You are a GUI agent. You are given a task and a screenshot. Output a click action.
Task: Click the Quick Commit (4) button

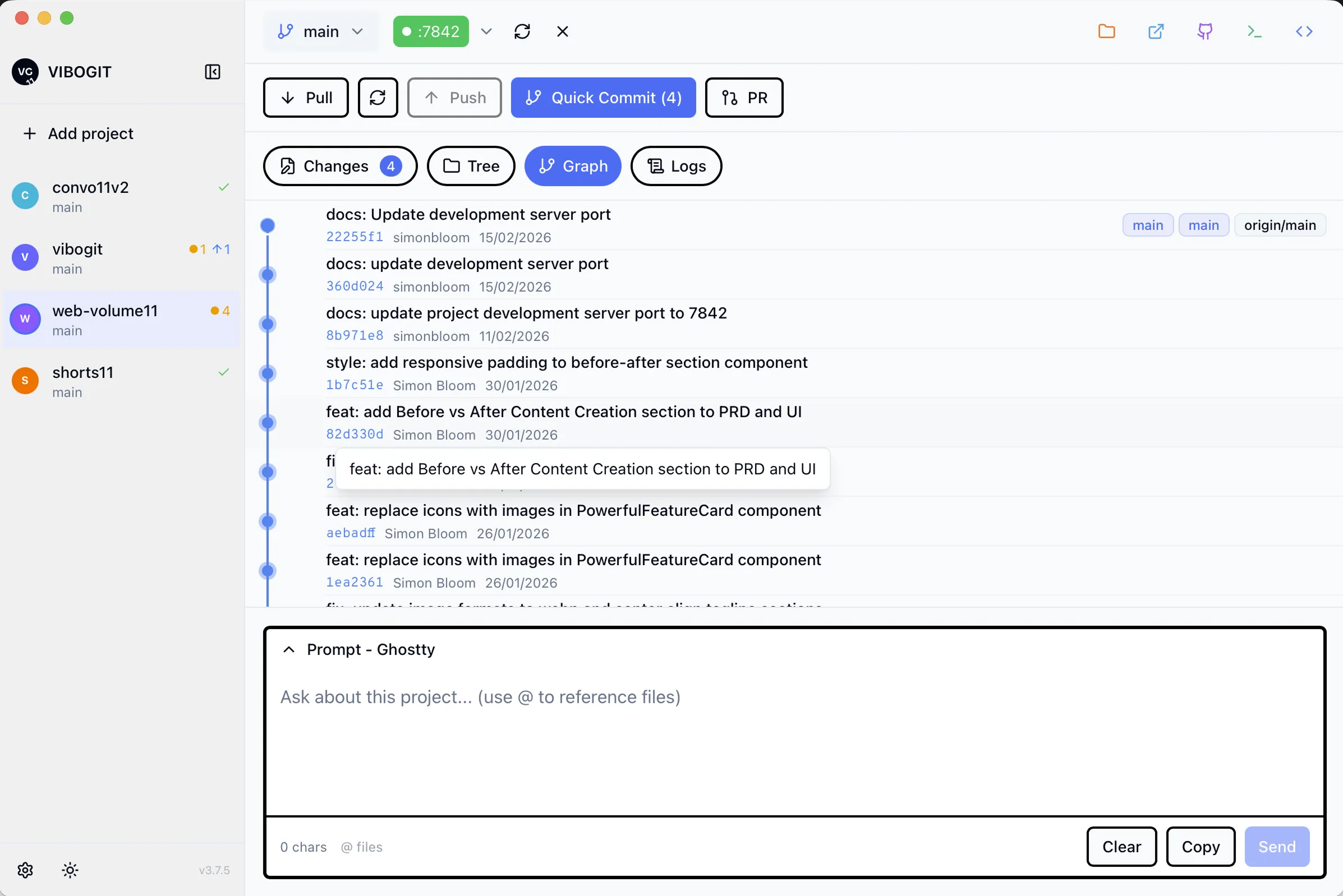tap(602, 98)
